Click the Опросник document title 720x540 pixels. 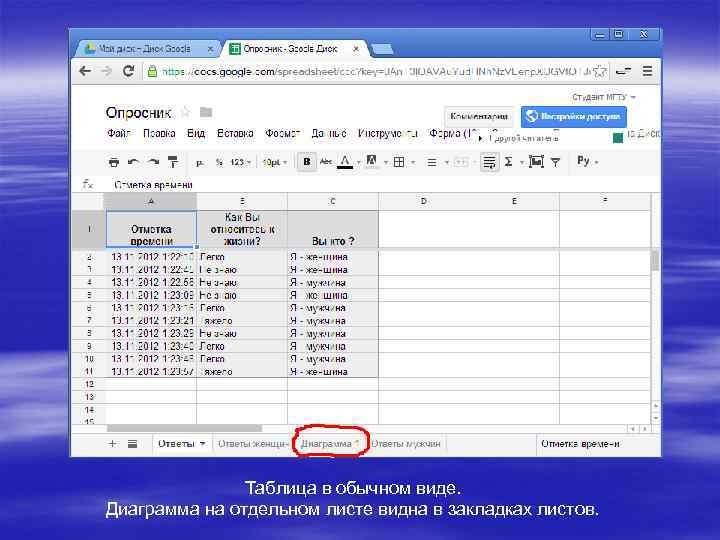tap(138, 112)
